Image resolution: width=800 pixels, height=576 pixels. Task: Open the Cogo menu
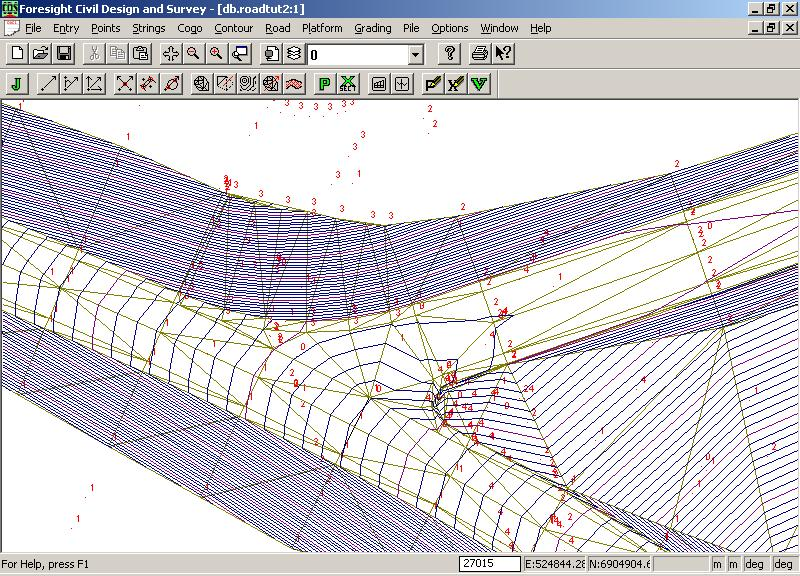pos(189,29)
